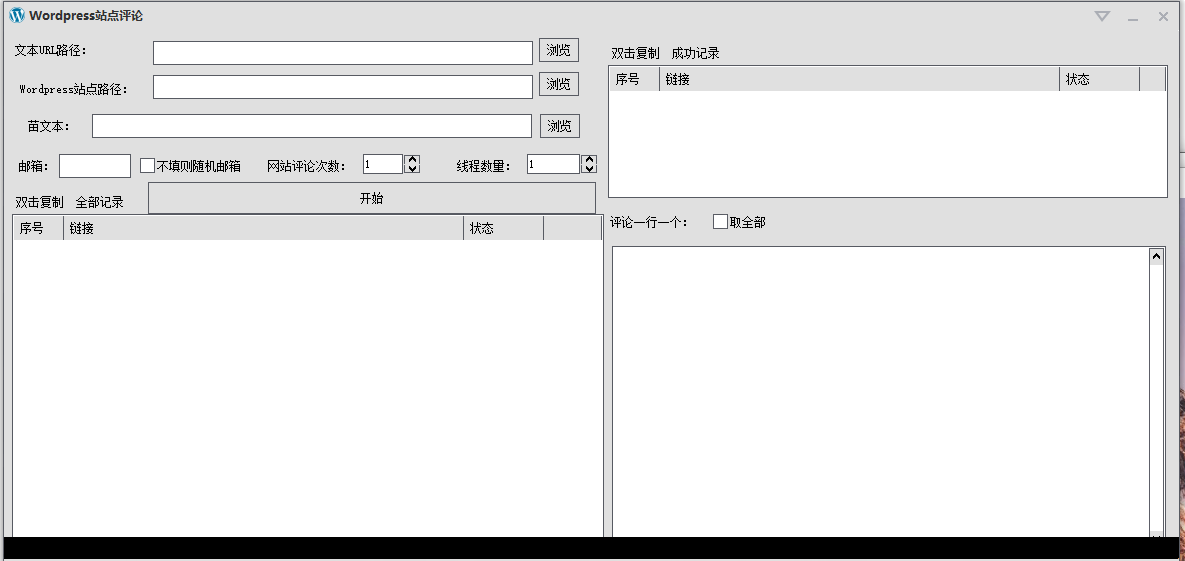Click the 线程数量 value field
Image resolution: width=1185 pixels, height=561 pixels.
click(553, 164)
